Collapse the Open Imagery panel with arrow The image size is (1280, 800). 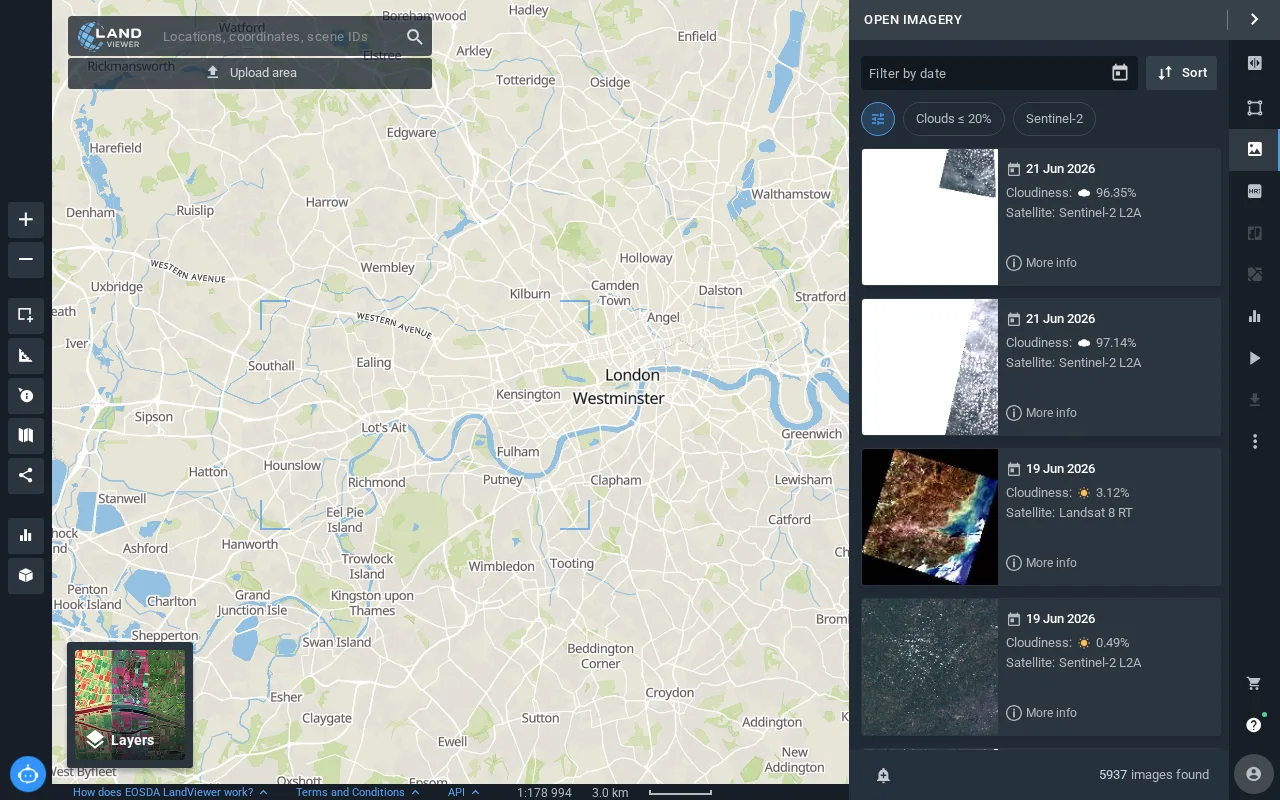(1254, 19)
